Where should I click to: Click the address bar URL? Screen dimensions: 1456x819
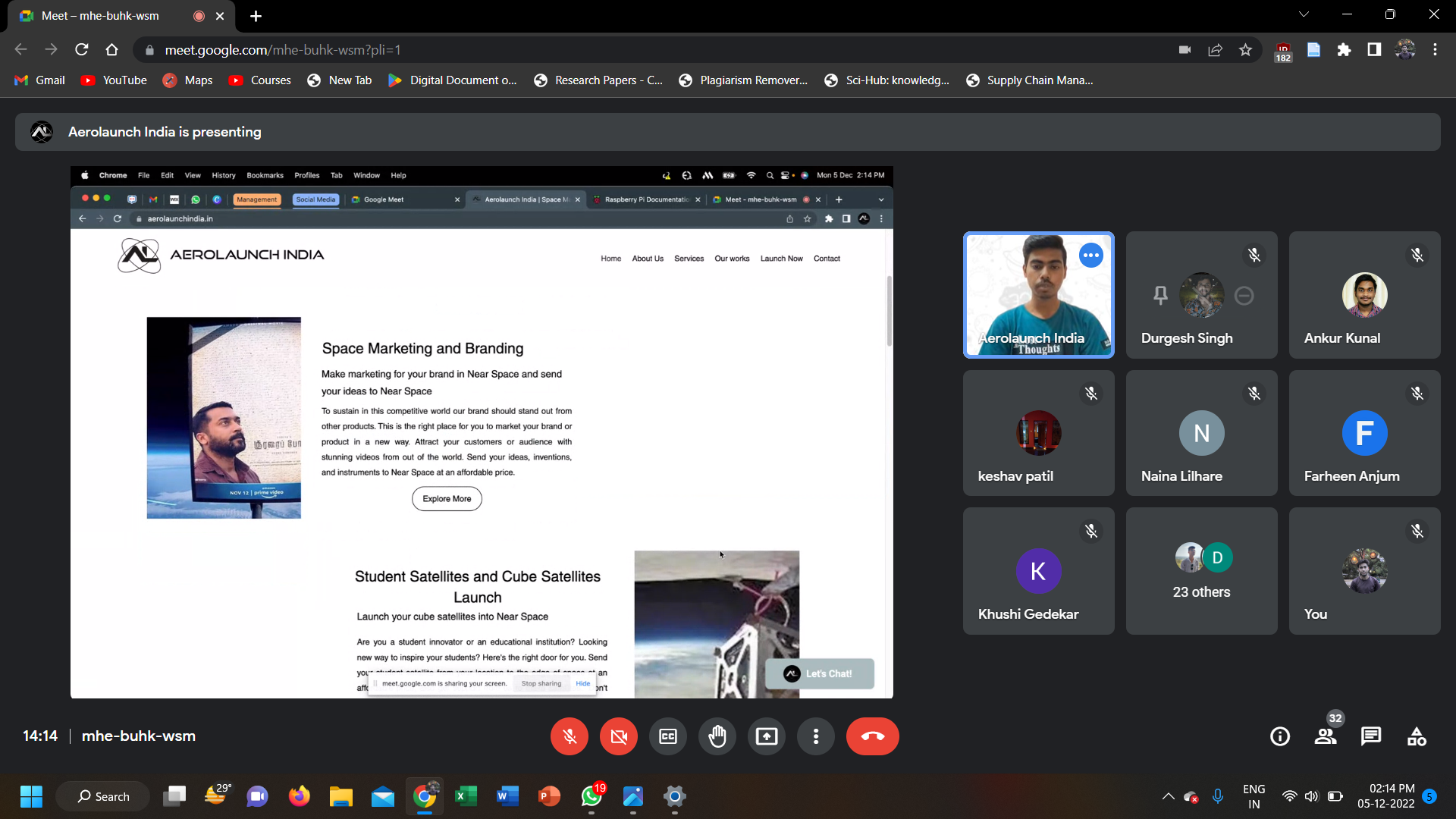point(282,50)
